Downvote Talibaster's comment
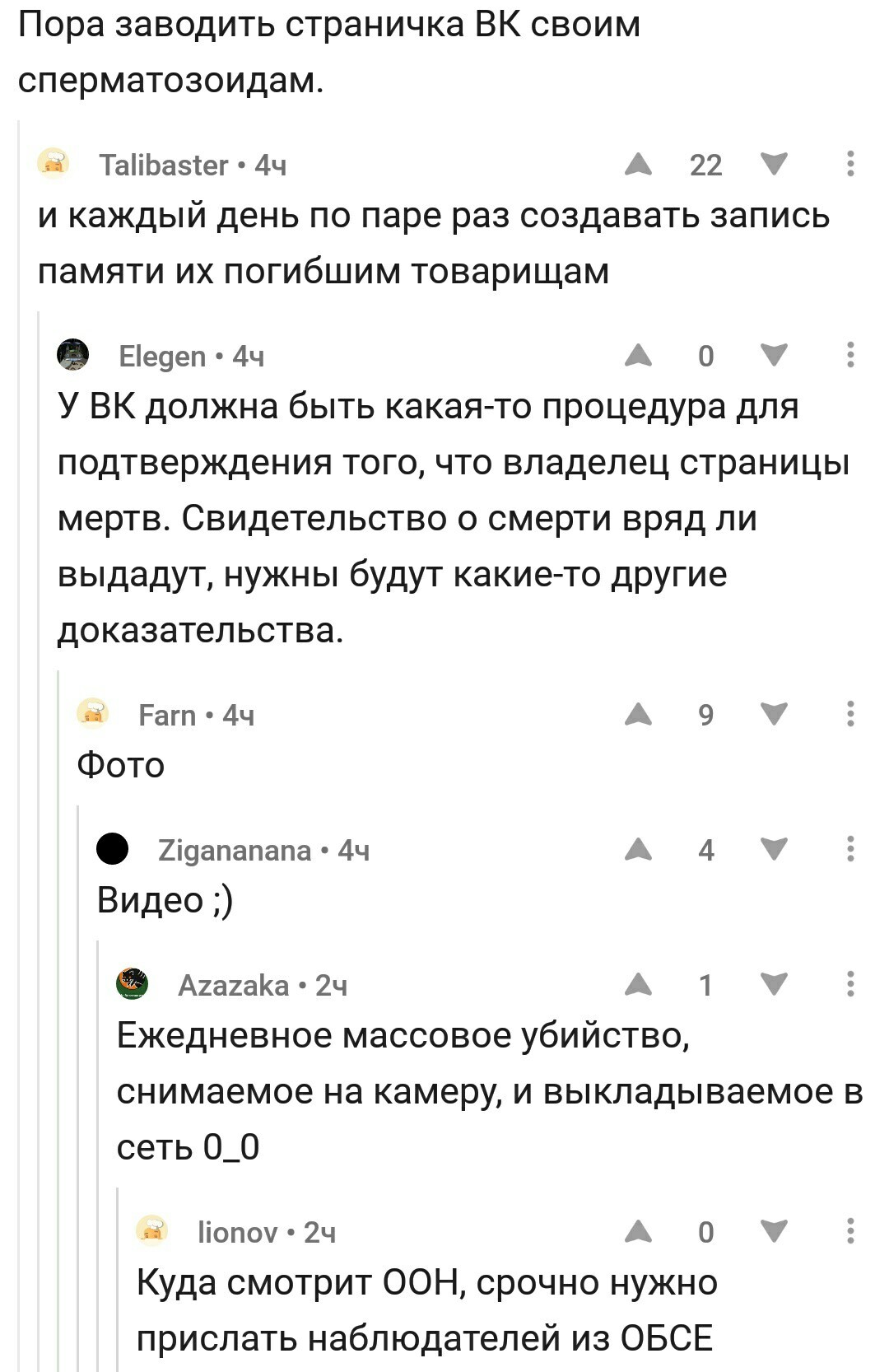 point(774,165)
